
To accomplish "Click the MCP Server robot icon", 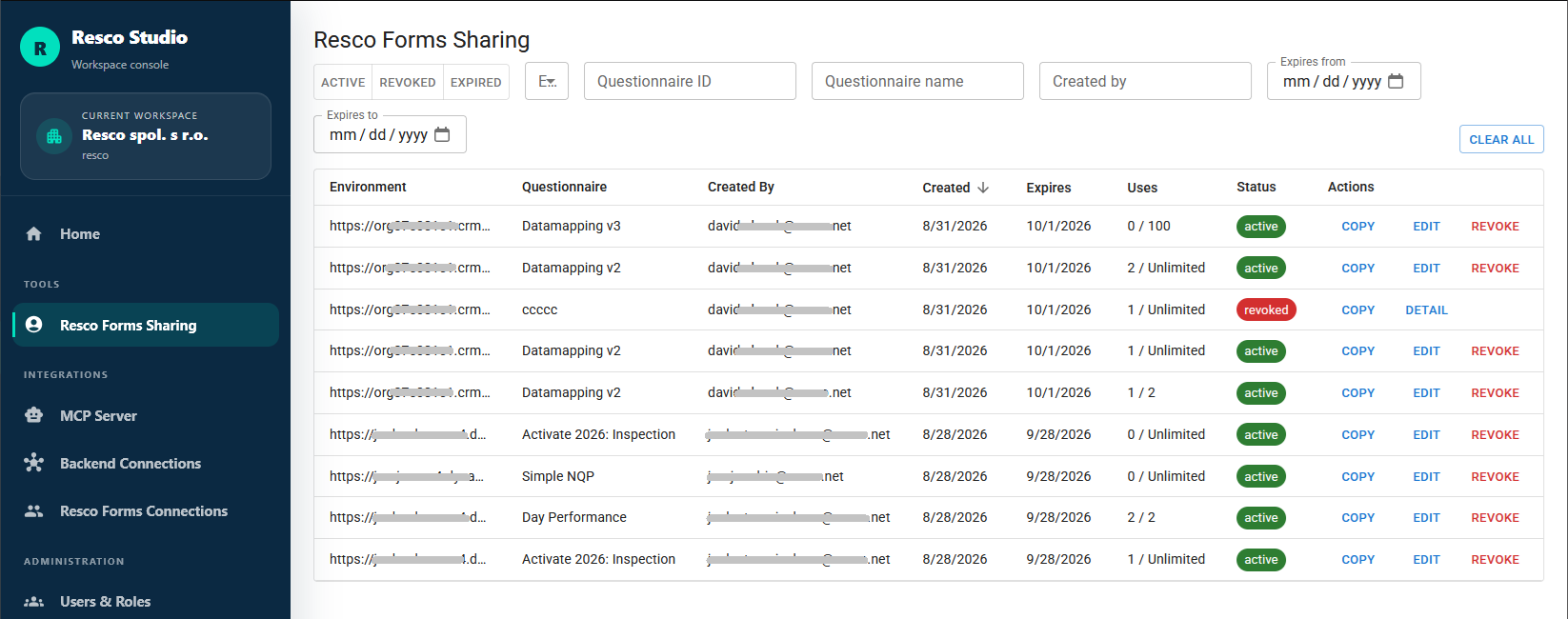I will tap(34, 415).
